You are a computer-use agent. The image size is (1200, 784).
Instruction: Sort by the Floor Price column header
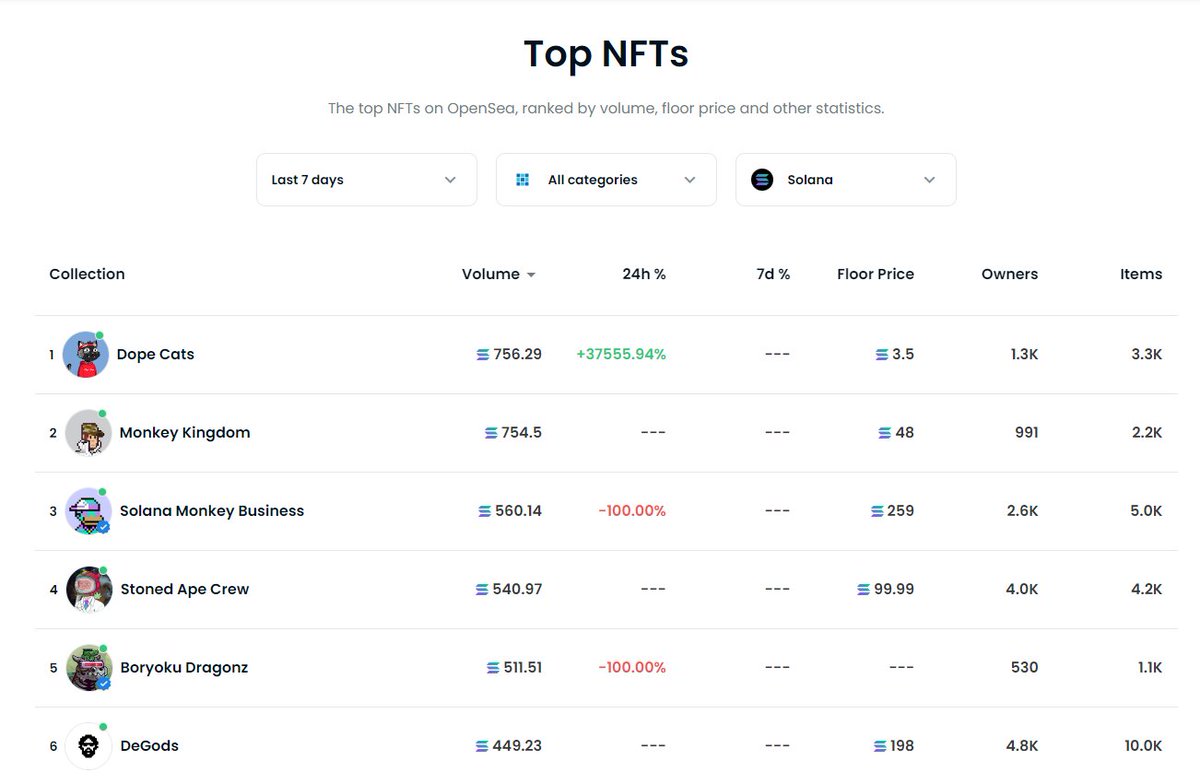875,274
